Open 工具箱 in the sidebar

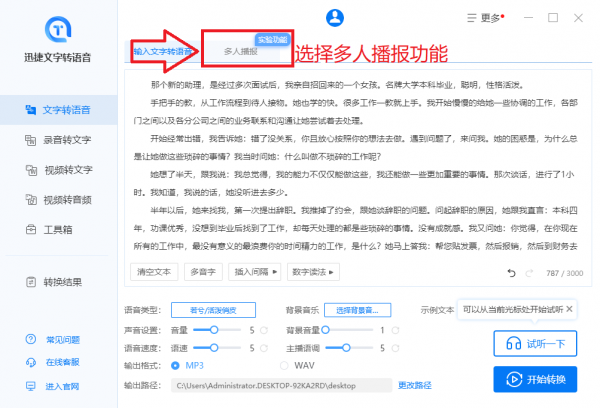pos(59,229)
